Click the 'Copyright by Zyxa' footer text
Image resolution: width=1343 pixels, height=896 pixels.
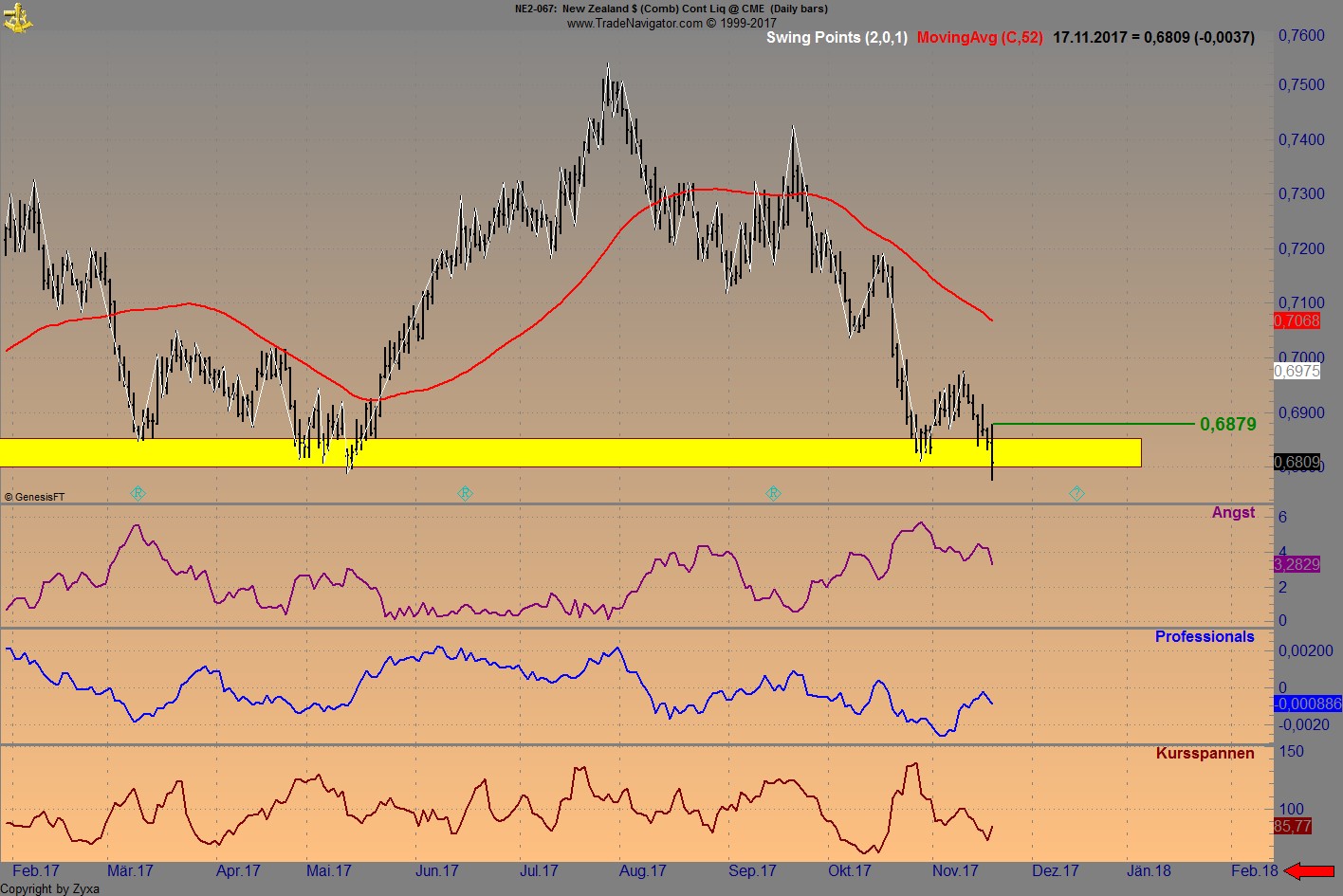click(x=49, y=888)
